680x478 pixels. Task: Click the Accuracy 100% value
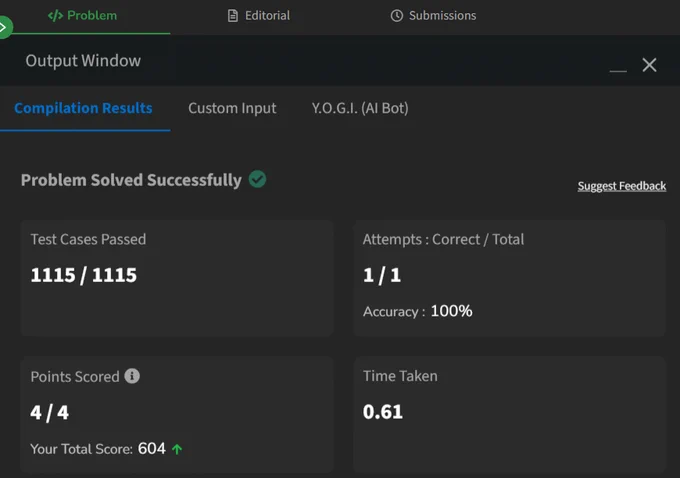451,311
